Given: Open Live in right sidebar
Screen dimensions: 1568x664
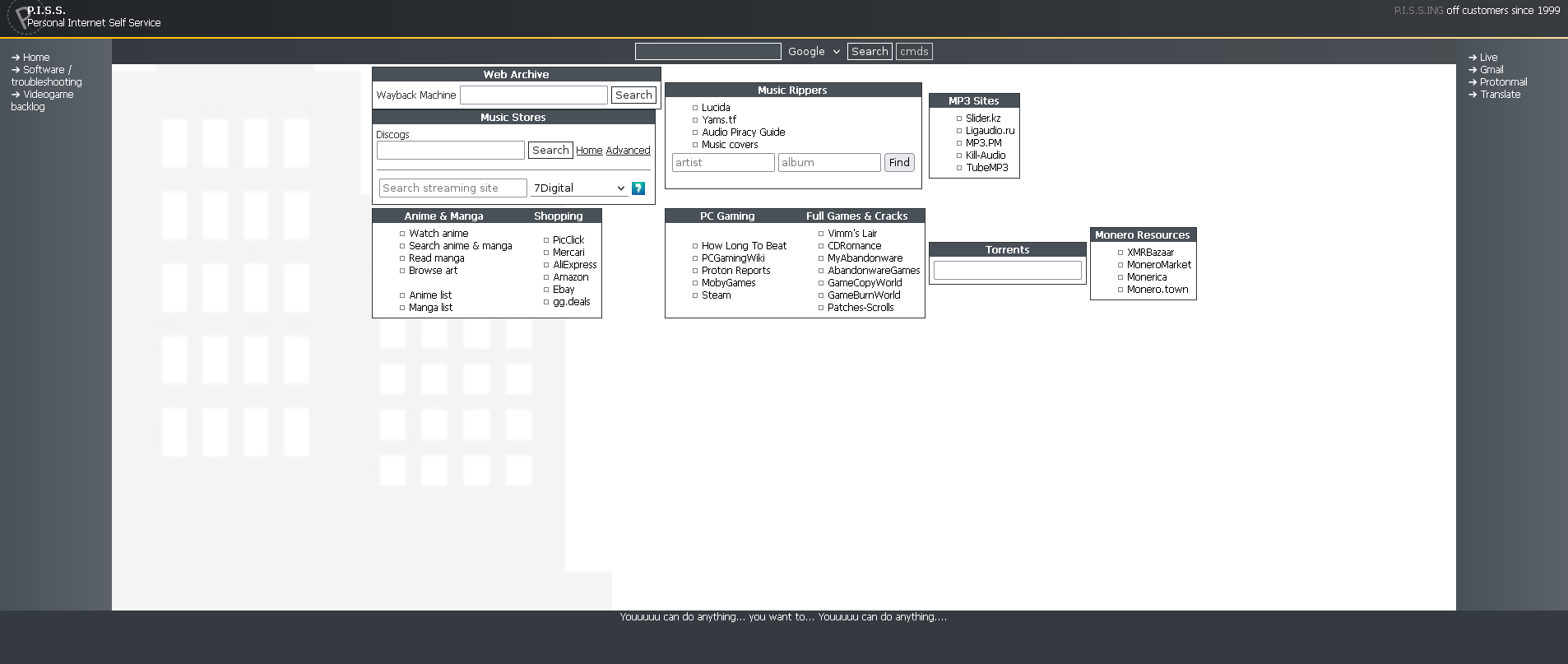Looking at the screenshot, I should pyautogui.click(x=1488, y=58).
